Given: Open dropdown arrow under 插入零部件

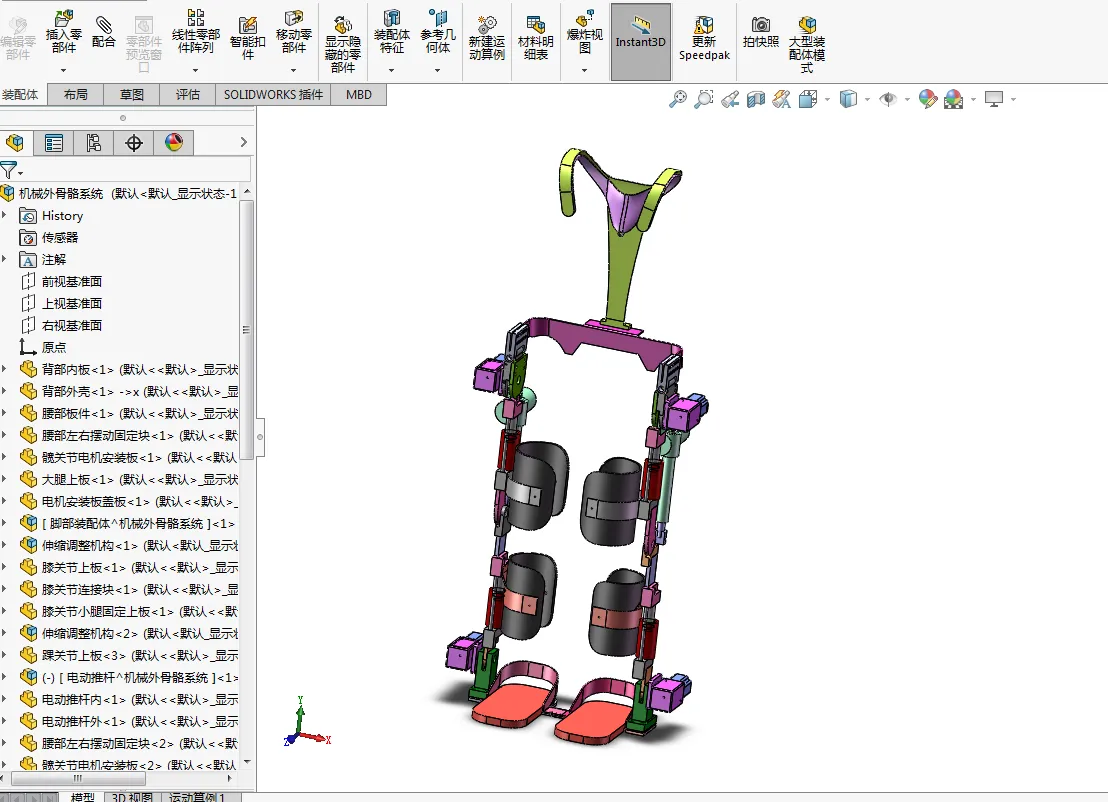Looking at the screenshot, I should 63,71.
